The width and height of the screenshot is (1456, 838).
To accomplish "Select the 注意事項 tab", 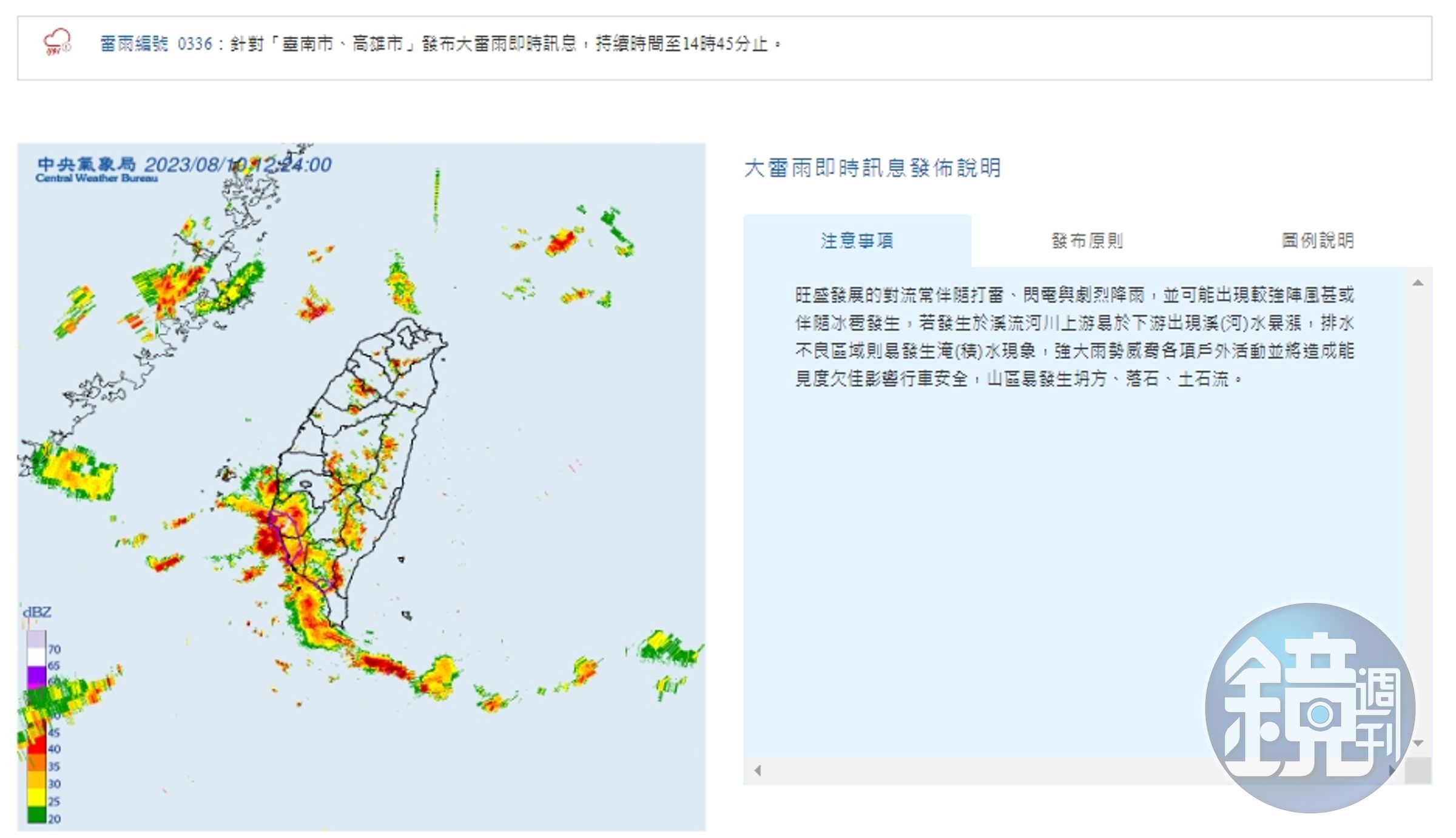I will pos(857,241).
